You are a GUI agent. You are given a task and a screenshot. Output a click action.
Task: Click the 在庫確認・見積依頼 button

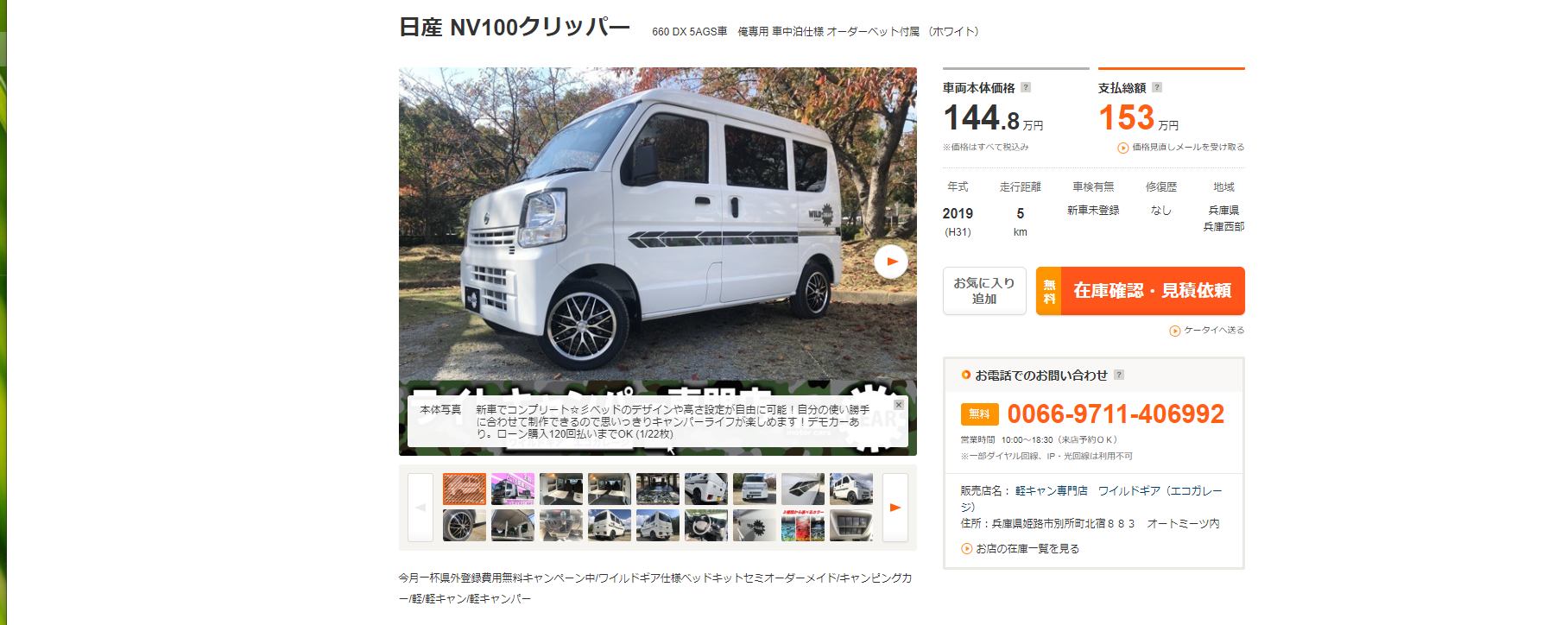pos(1141,291)
